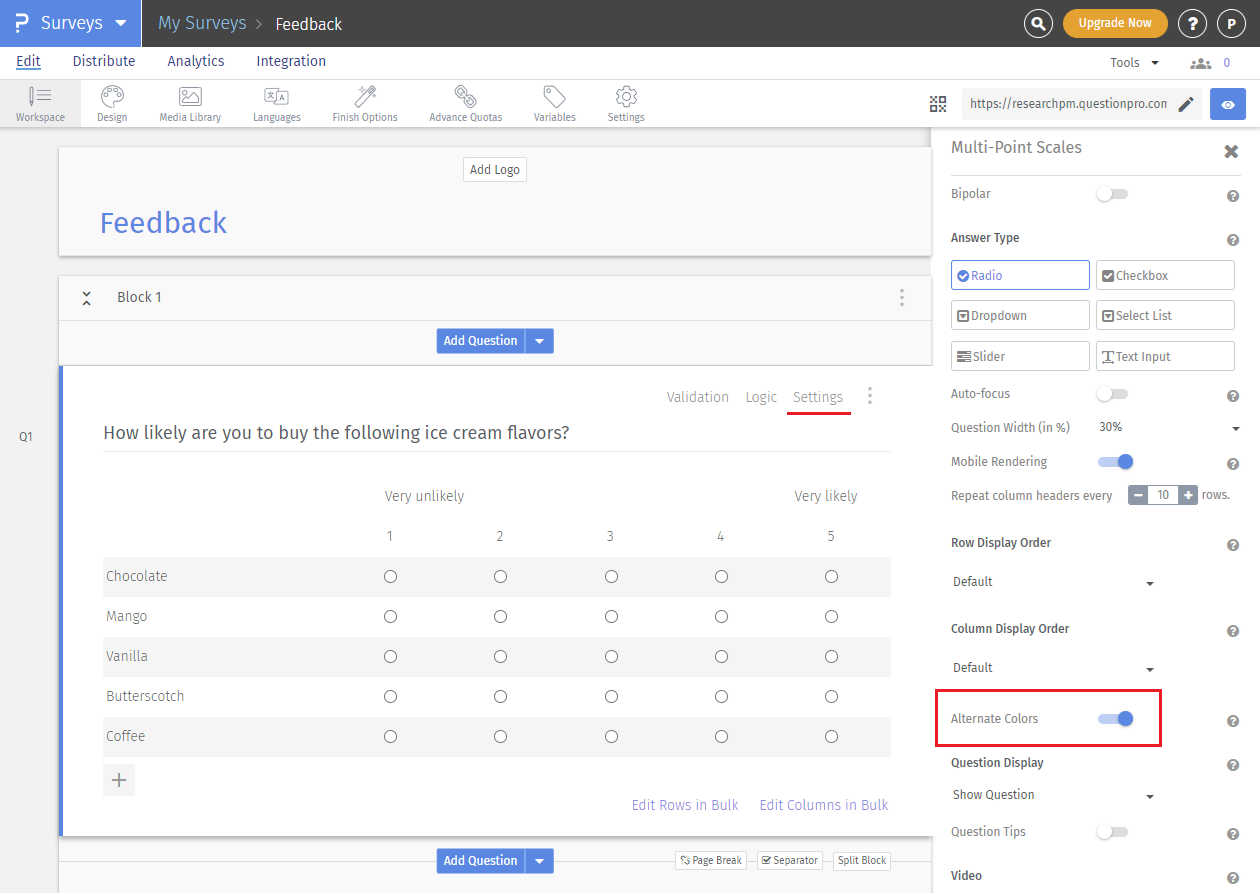Click the Upgrade Now button

[1115, 23]
